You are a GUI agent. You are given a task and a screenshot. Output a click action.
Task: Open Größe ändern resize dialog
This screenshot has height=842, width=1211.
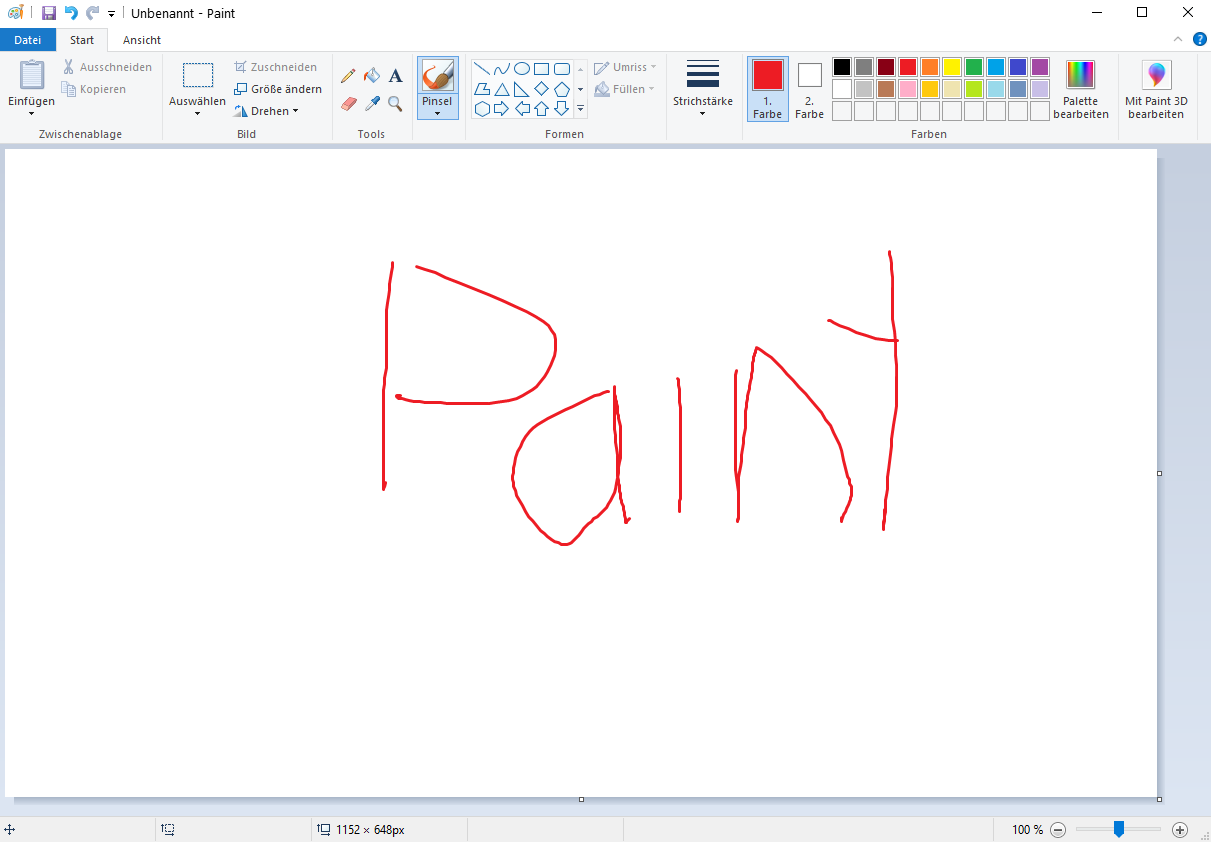[278, 89]
